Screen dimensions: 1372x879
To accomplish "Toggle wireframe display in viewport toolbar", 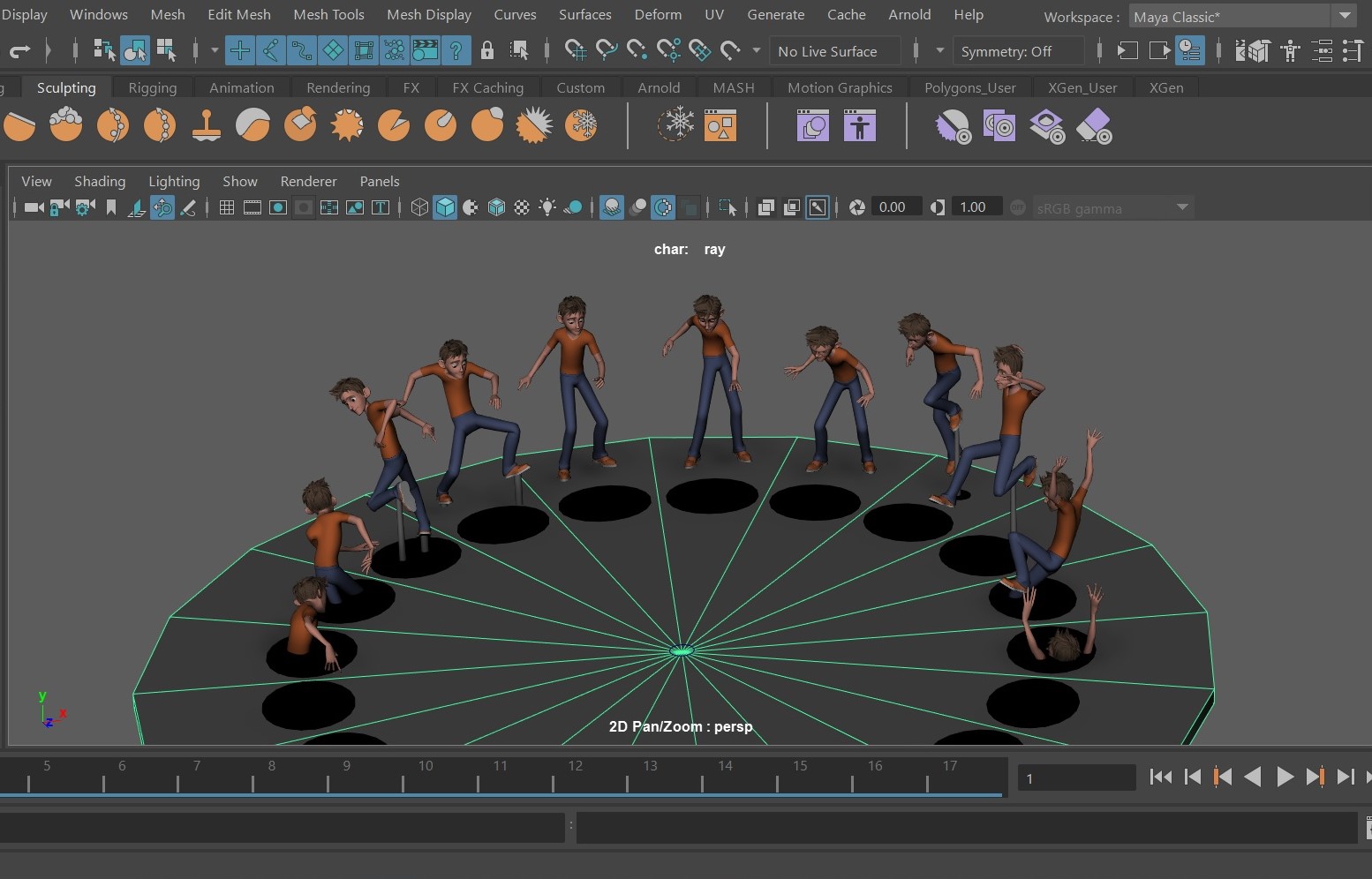I will [419, 207].
